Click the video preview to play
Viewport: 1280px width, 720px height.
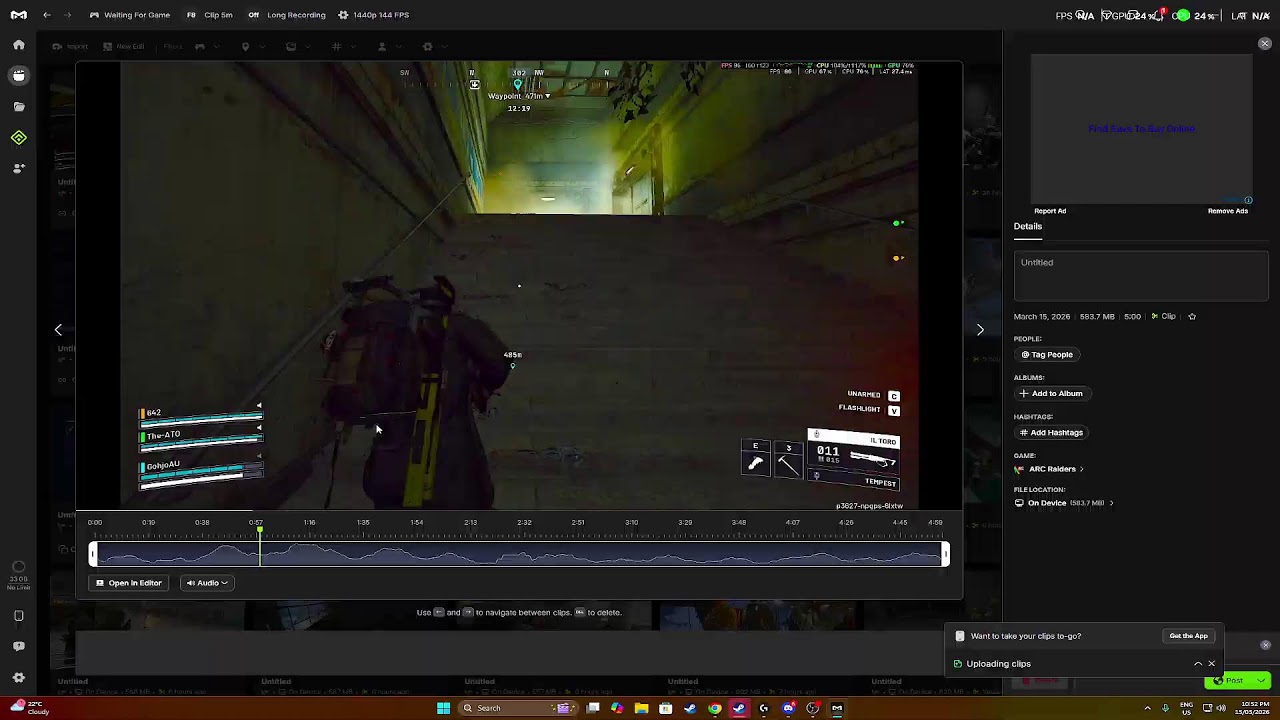(519, 286)
